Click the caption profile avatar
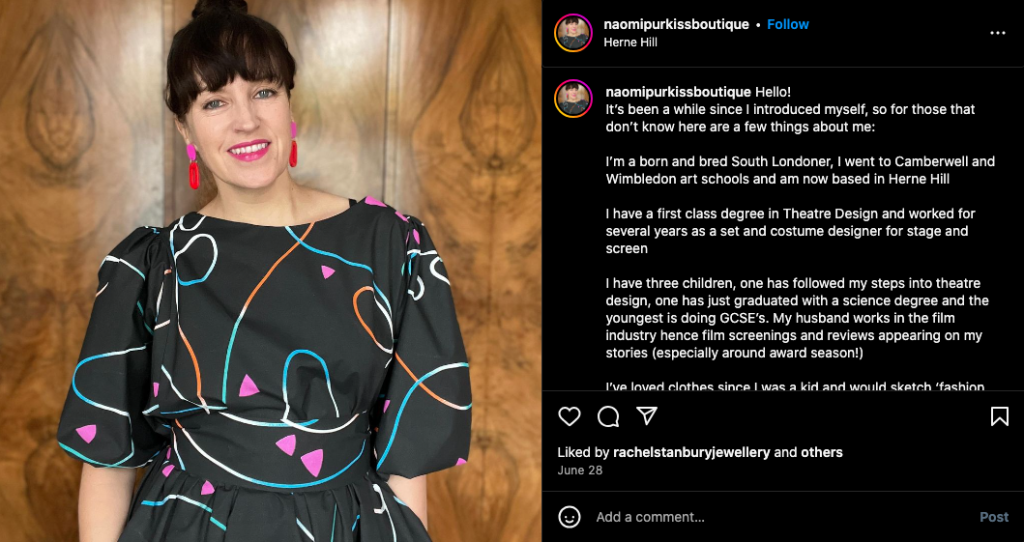1024x542 pixels. (573, 99)
